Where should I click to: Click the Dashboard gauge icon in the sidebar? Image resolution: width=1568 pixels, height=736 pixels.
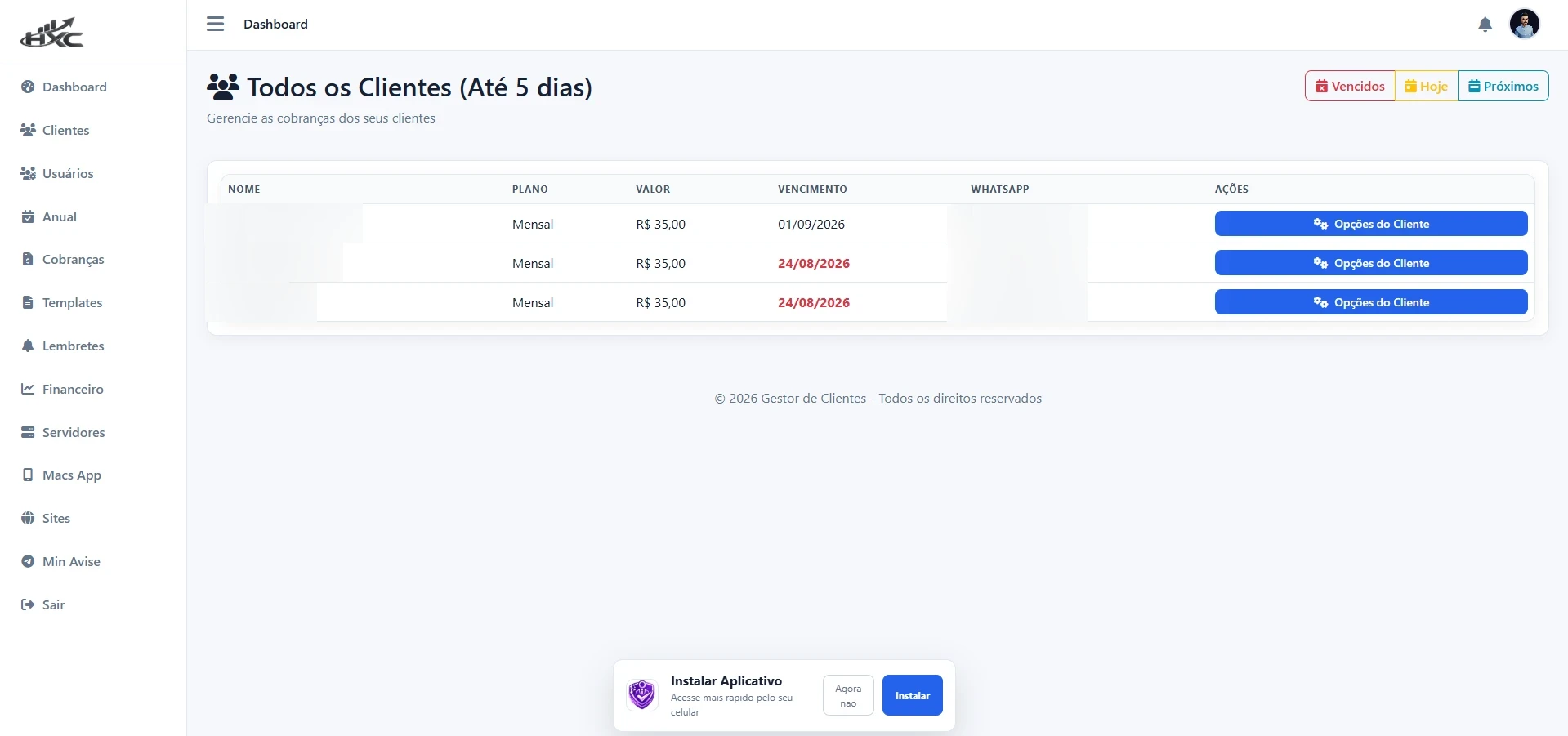[28, 87]
